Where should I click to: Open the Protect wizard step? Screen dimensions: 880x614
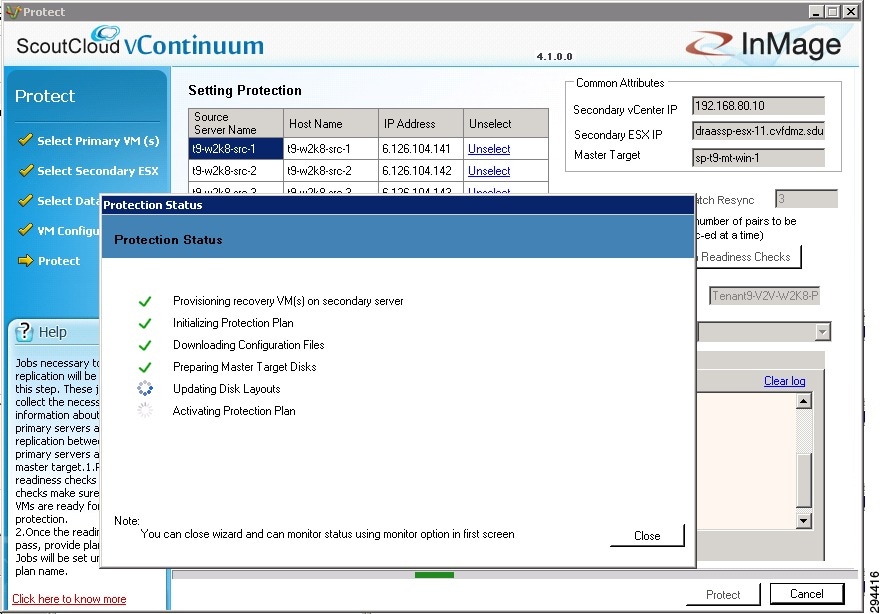[x=59, y=261]
